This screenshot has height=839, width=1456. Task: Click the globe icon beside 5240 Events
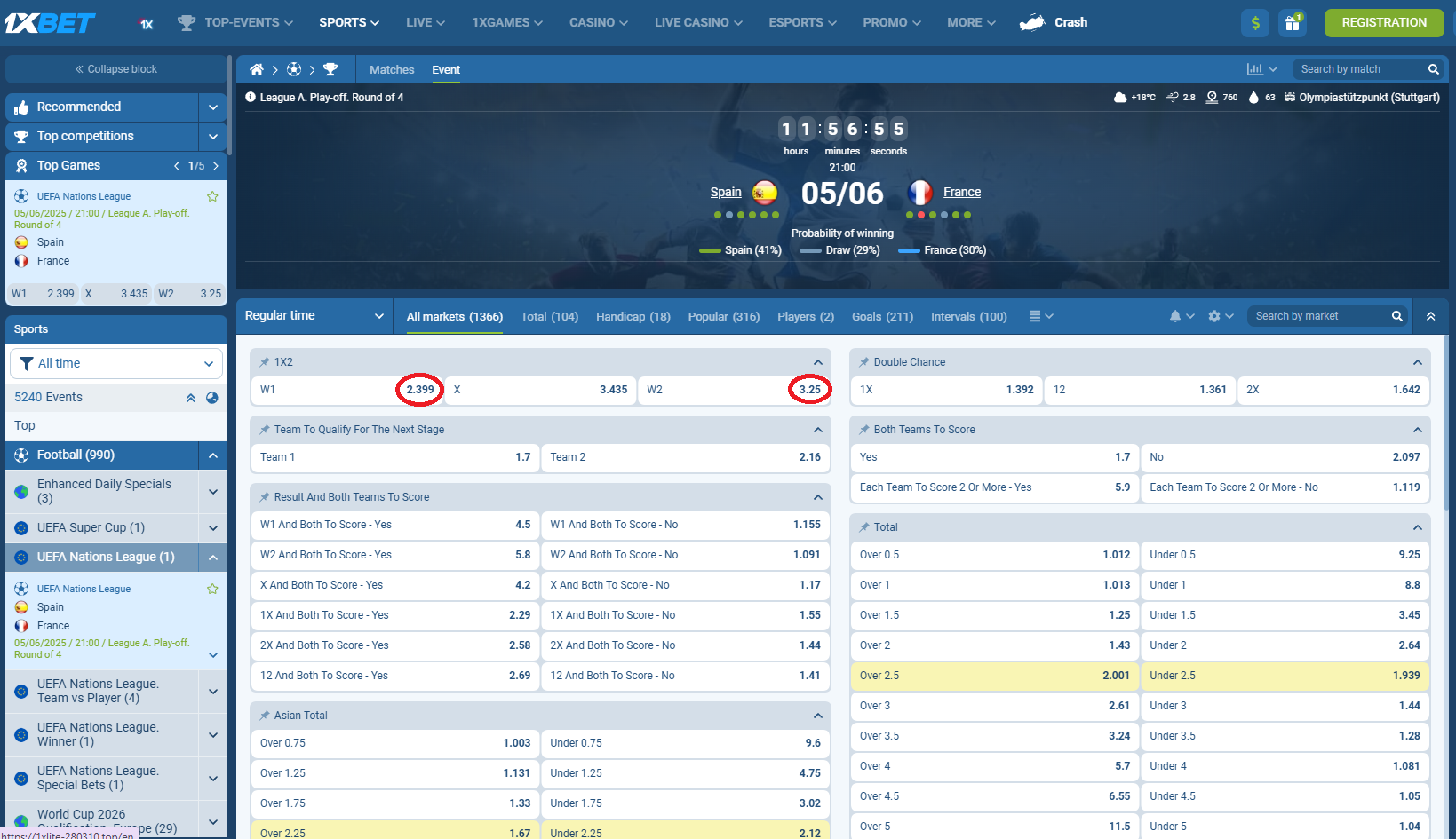click(212, 398)
